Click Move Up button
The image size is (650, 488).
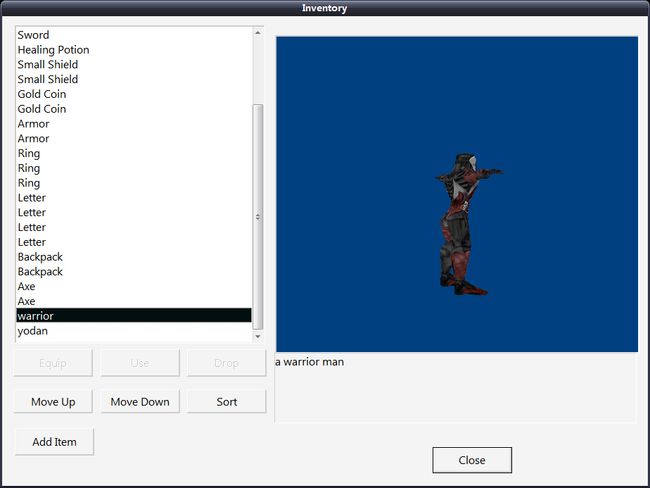[x=53, y=402]
